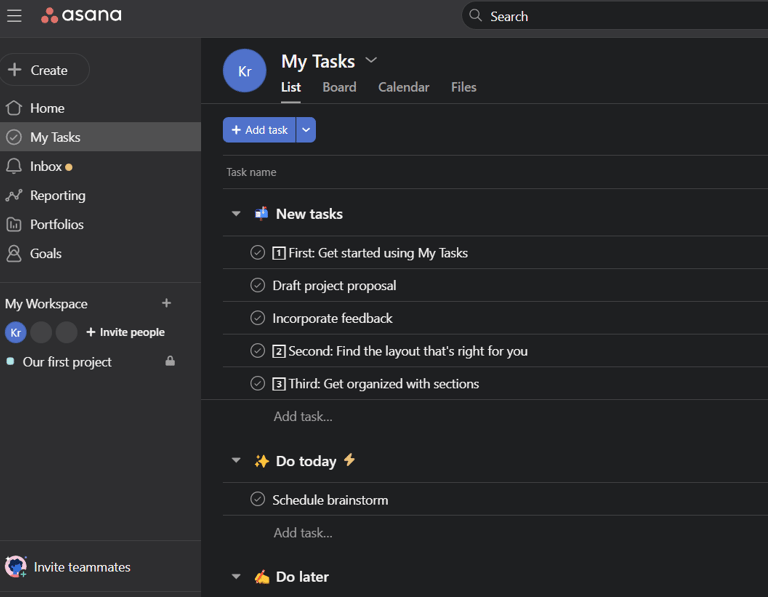The width and height of the screenshot is (768, 597).
Task: Click into the Search field
Action: 617,16
